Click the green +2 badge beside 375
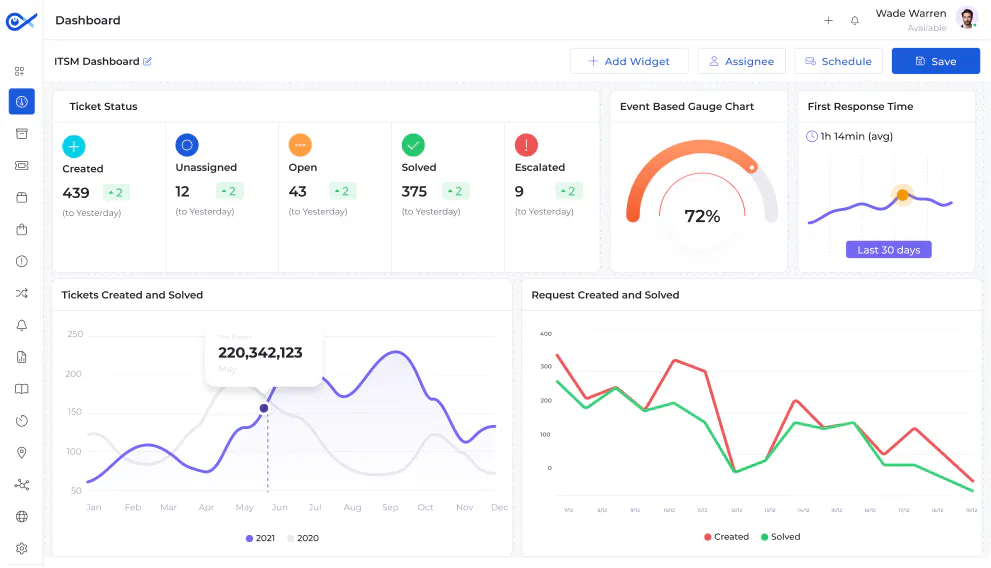This screenshot has height=568, width=991. tap(455, 191)
